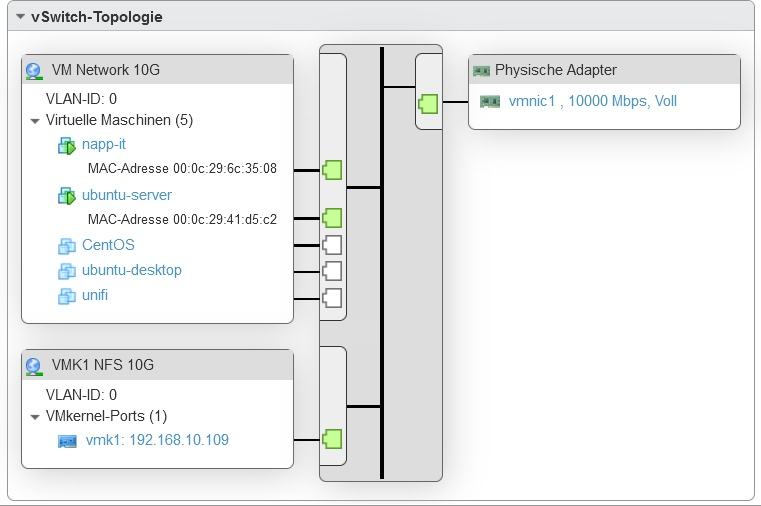761x506 pixels.
Task: Click the ubuntu-desktop VM icon
Action: [67, 271]
